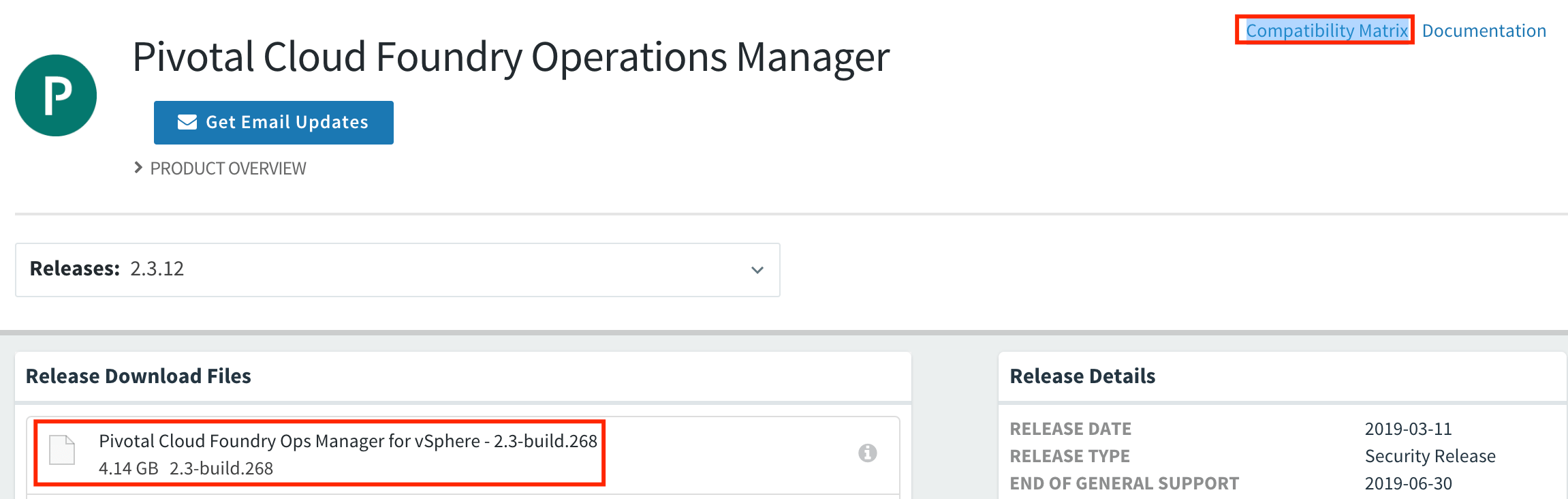Click the 4.14 GB file size text
Viewport: 1568px width, 499px height.
click(x=128, y=468)
